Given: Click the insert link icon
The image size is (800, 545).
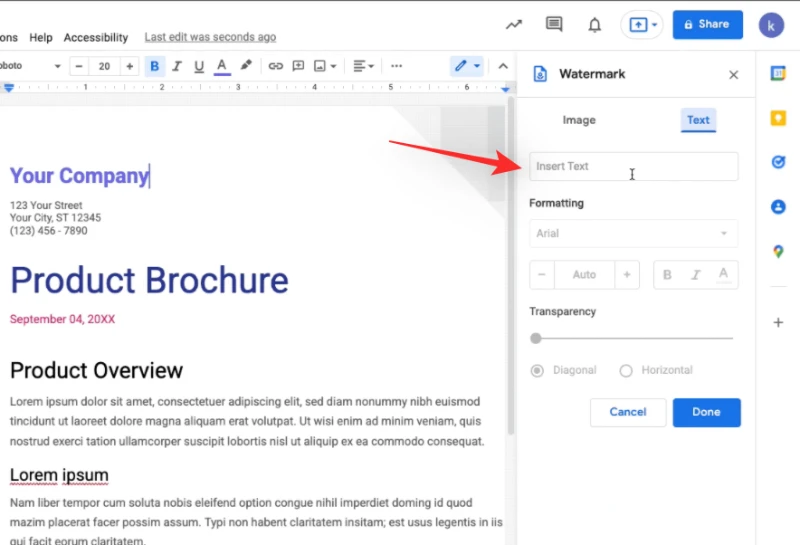Looking at the screenshot, I should (276, 66).
